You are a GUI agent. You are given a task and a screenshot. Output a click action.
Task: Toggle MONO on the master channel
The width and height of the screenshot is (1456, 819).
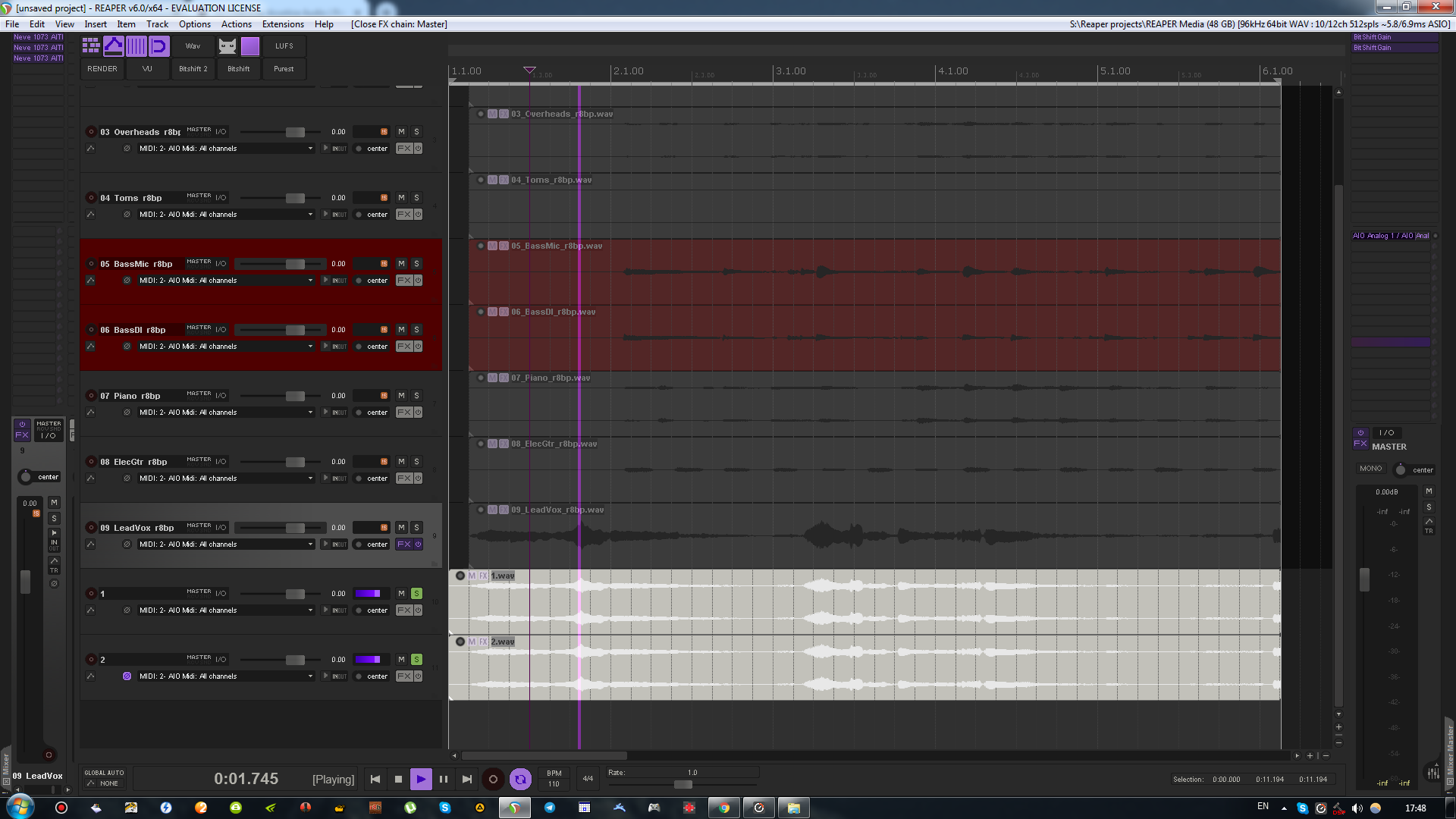(1371, 469)
